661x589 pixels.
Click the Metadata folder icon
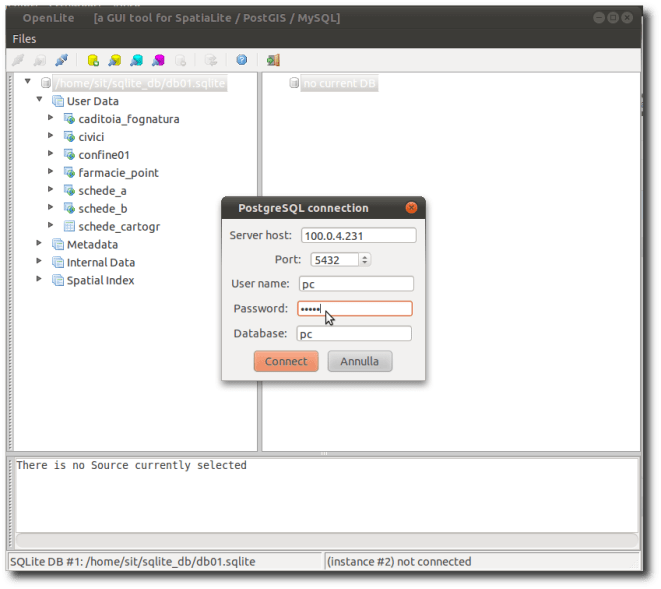(x=58, y=245)
